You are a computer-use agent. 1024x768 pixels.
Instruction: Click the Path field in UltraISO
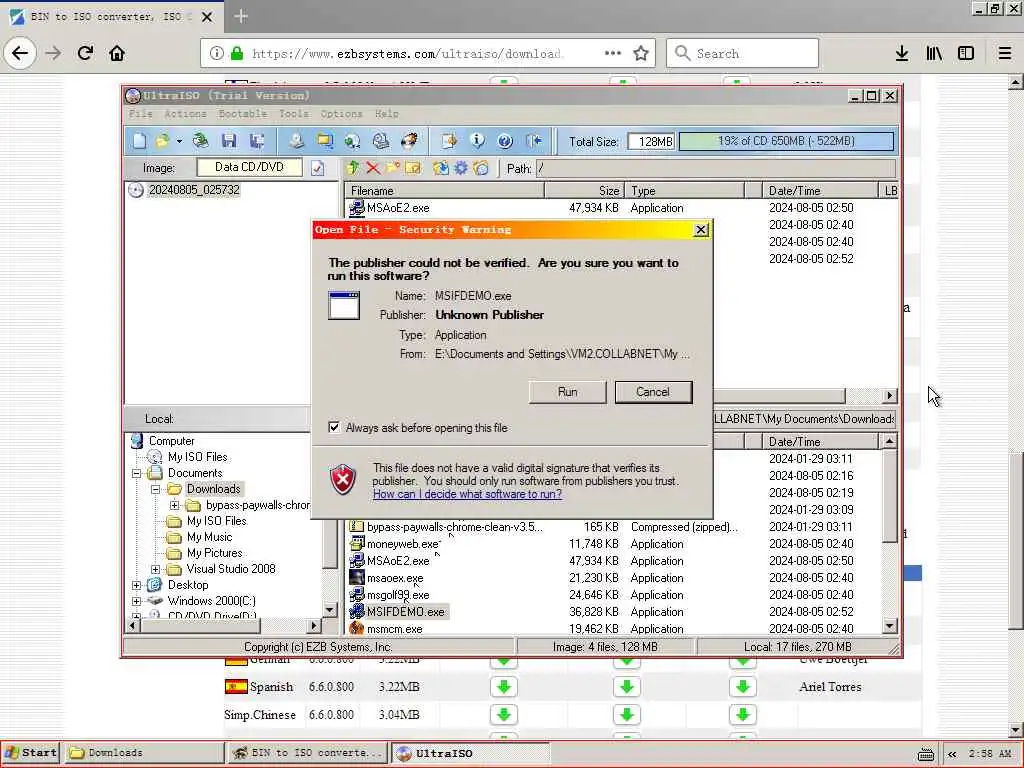[x=716, y=168]
